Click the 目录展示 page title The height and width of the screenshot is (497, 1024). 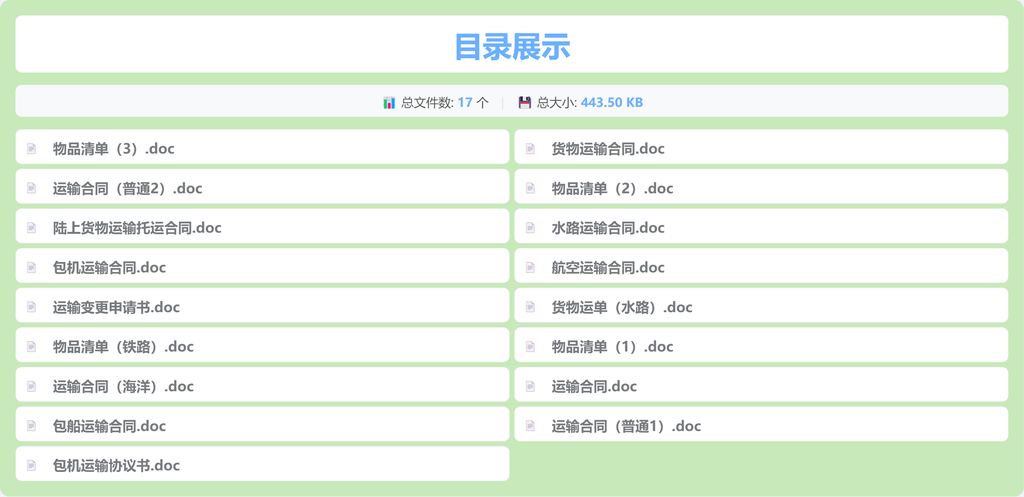click(512, 46)
